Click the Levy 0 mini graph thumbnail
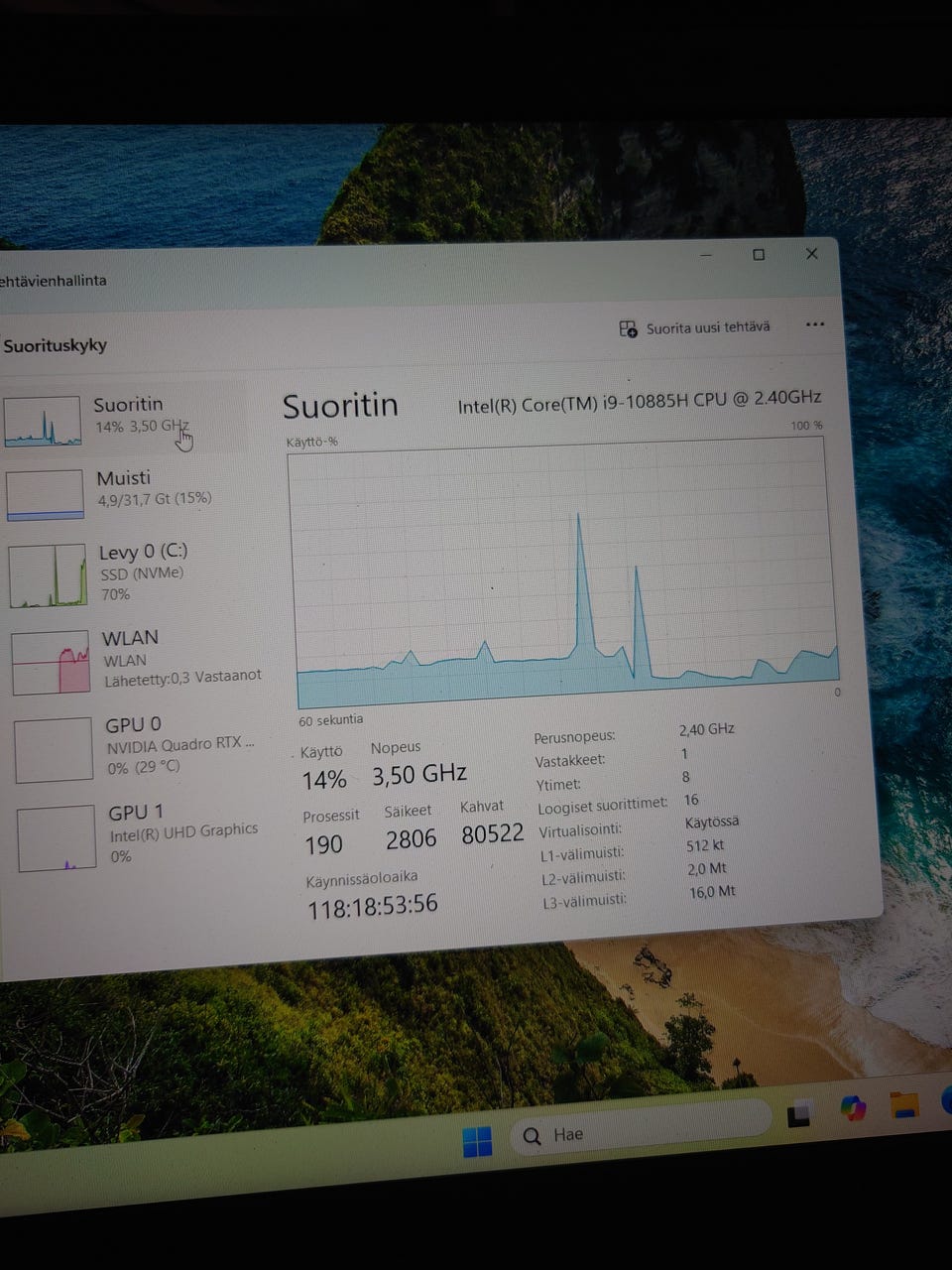 pyautogui.click(x=48, y=575)
